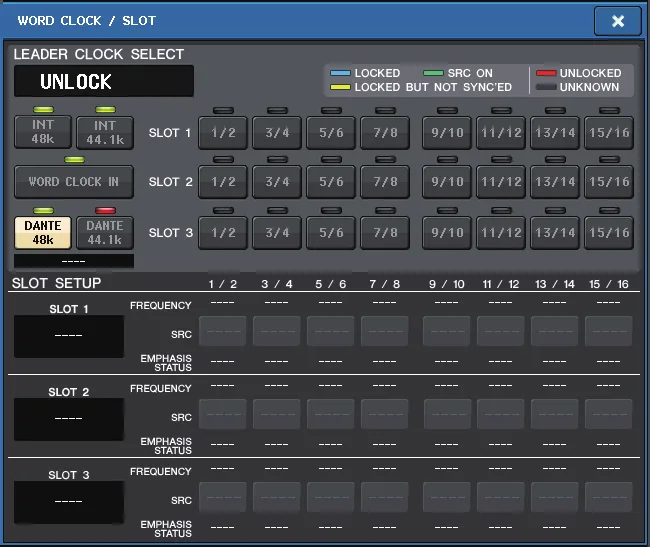Click the status indicator above SLOT 3 15/16
650x547 pixels.
click(x=609, y=211)
